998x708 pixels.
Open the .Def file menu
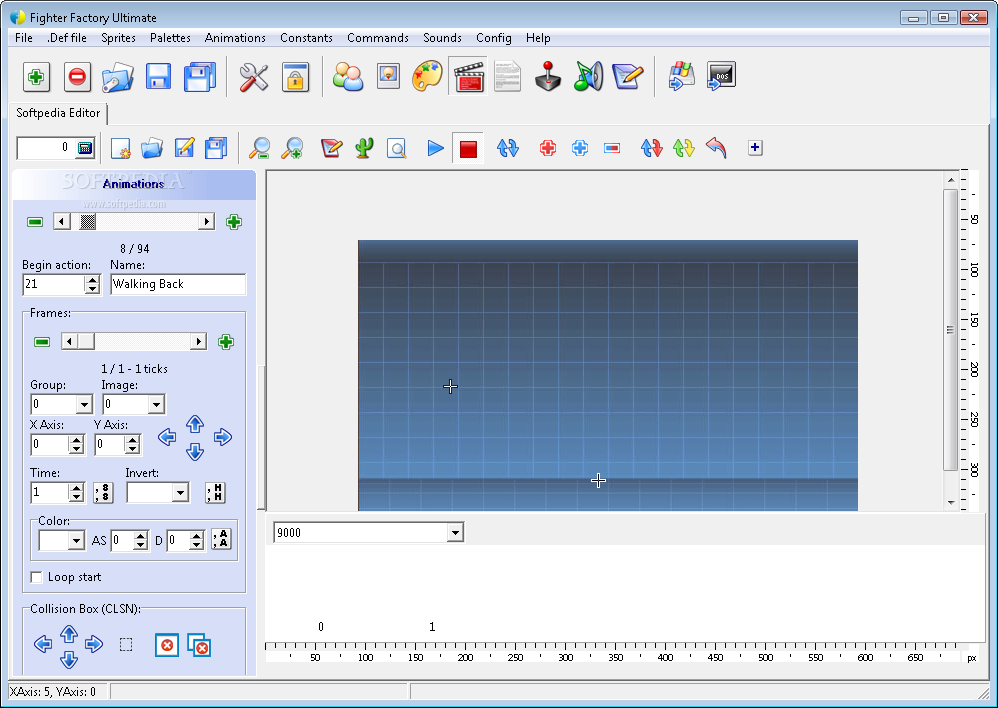pyautogui.click(x=67, y=38)
